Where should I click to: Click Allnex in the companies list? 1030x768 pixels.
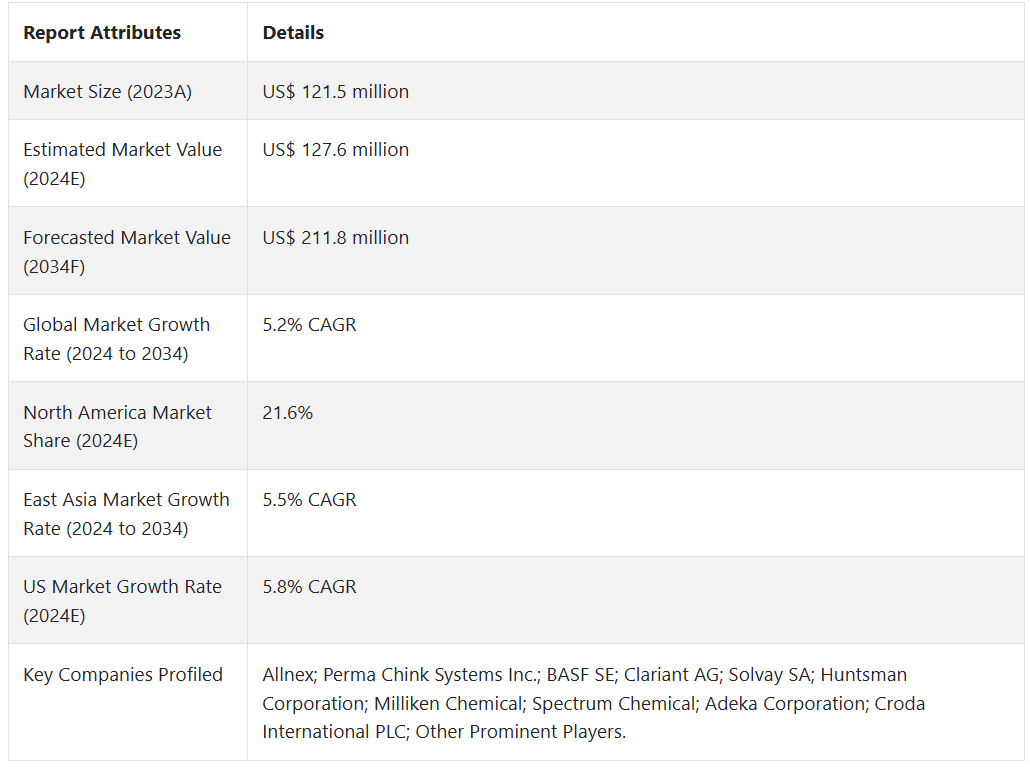[288, 674]
